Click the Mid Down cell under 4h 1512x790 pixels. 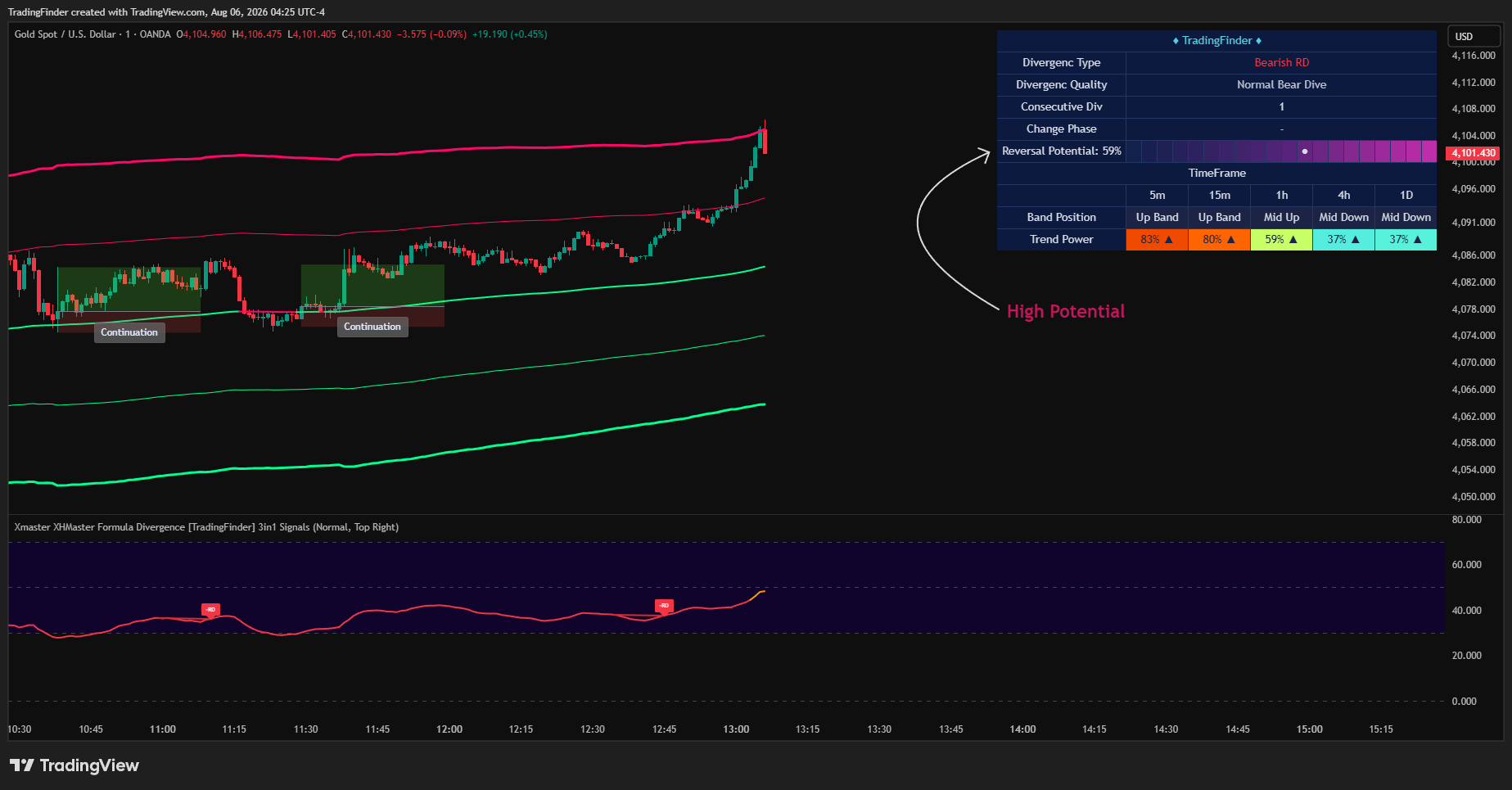(x=1343, y=218)
